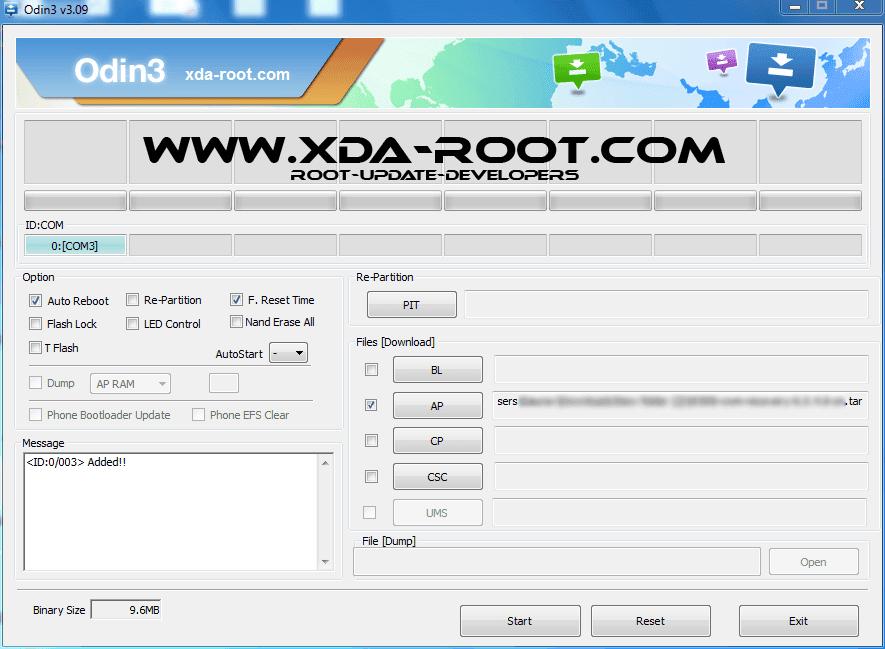Screen dimensions: 885x649
Task: Click the BL file button
Action: [437, 370]
